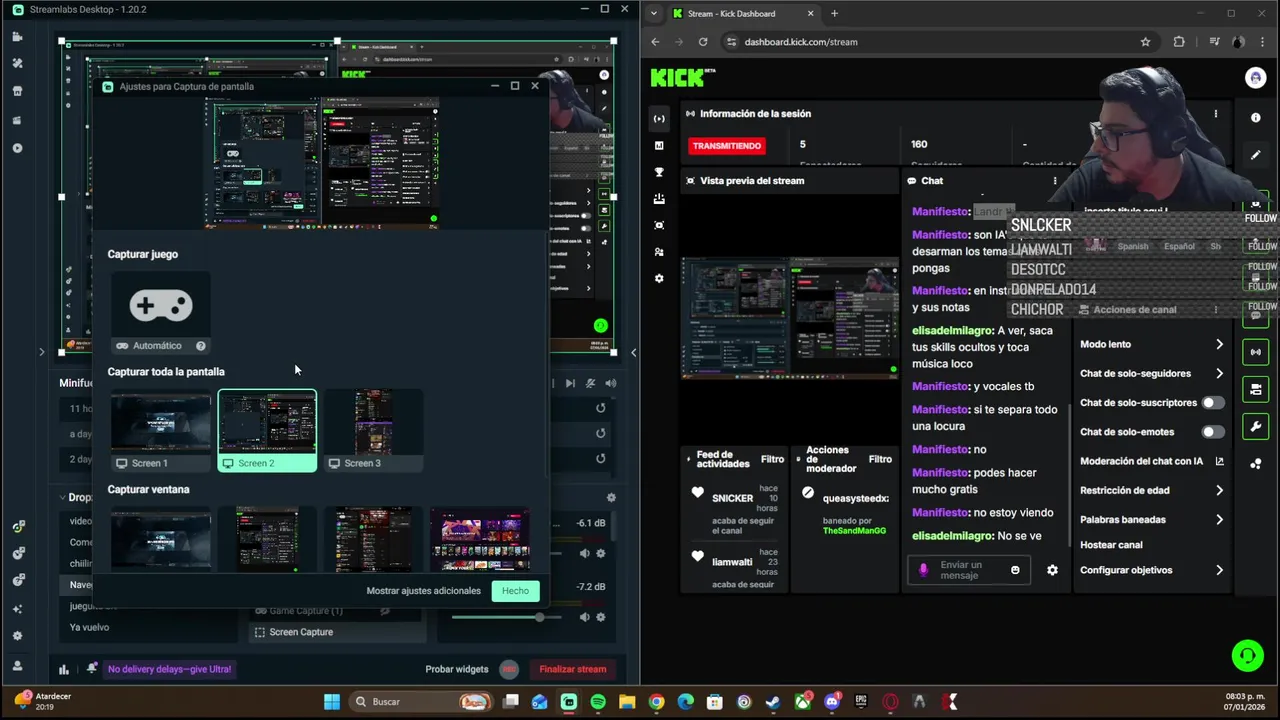Open Filtro in Feed de actividades

(x=772, y=459)
